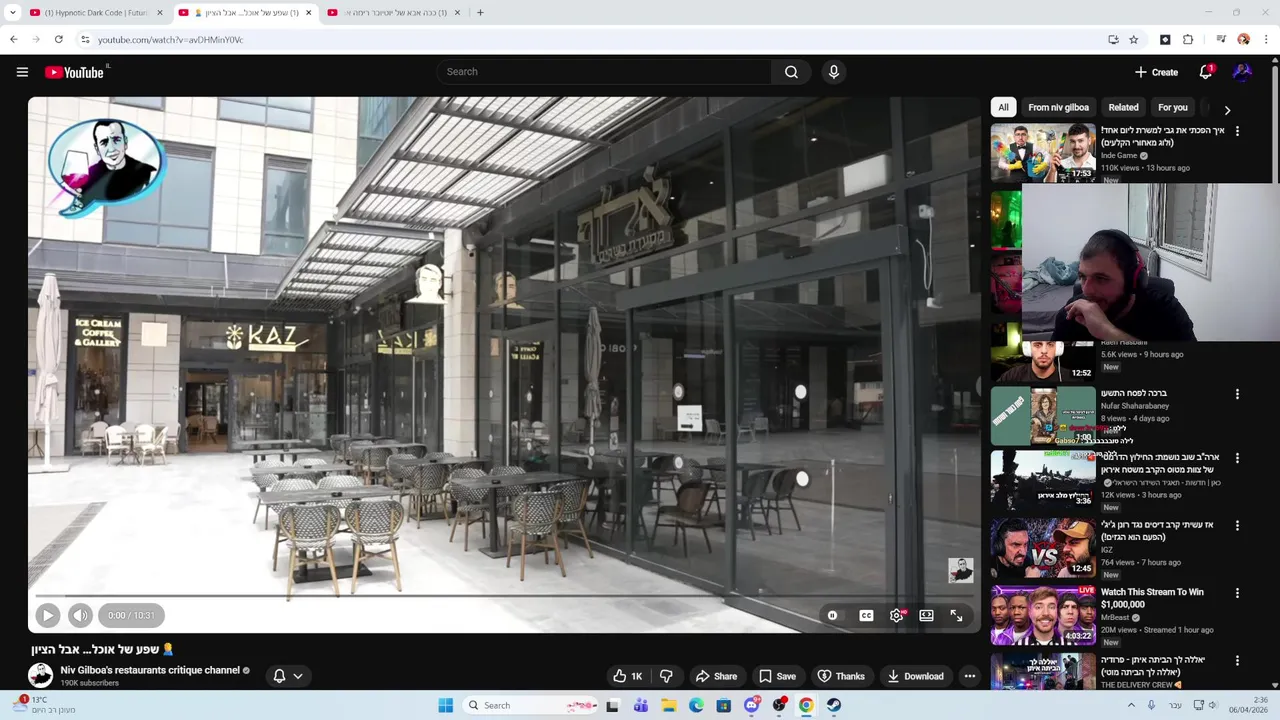The height and width of the screenshot is (720, 1280).
Task: Click the video progress bar
Action: tap(504, 597)
